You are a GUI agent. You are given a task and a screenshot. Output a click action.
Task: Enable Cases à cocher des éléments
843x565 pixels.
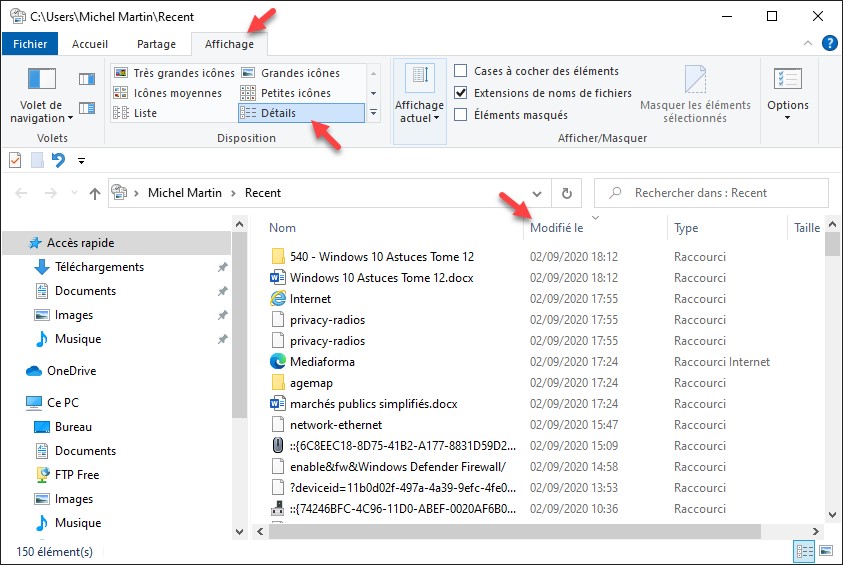point(461,71)
